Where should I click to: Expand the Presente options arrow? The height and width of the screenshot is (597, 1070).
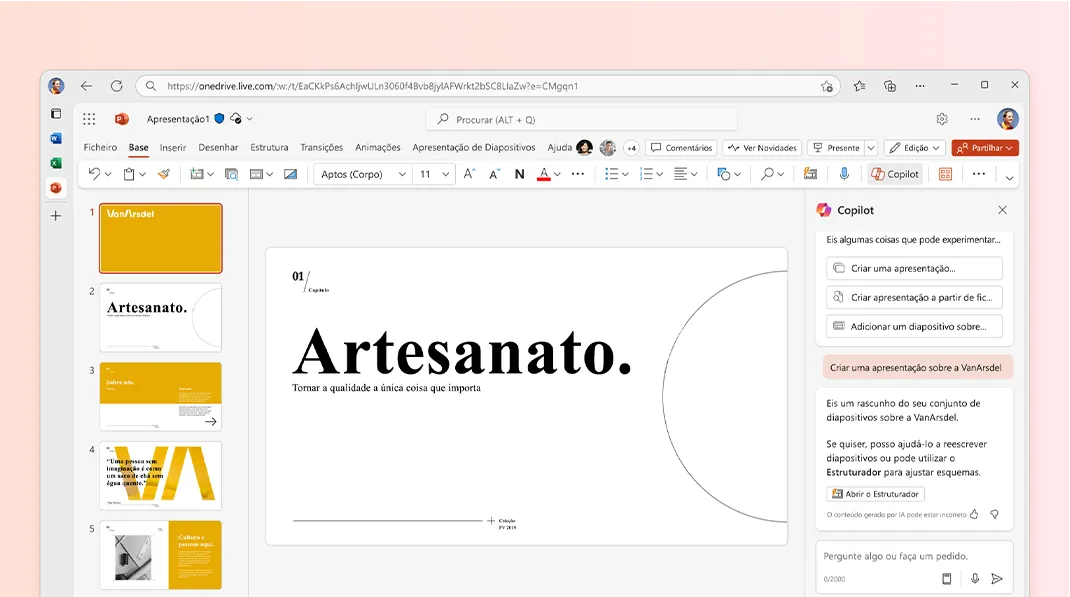(871, 147)
